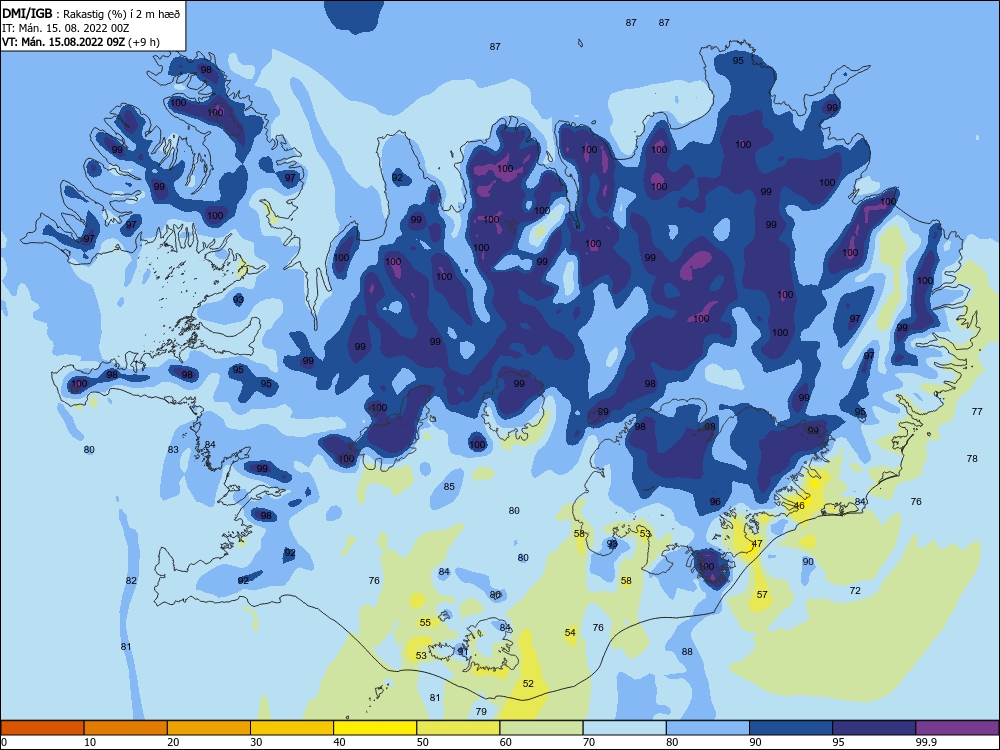
Task: Click the humidity value '52' on the map
Action: click(528, 684)
